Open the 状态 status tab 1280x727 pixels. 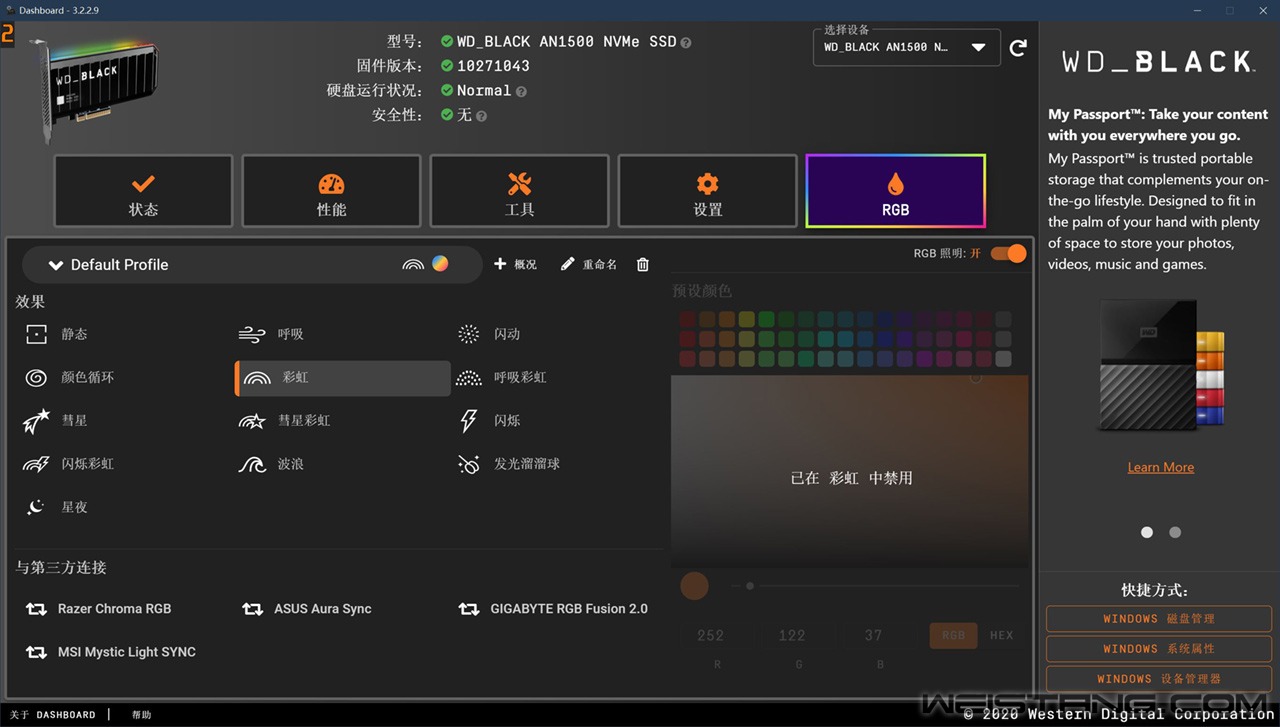pos(143,191)
